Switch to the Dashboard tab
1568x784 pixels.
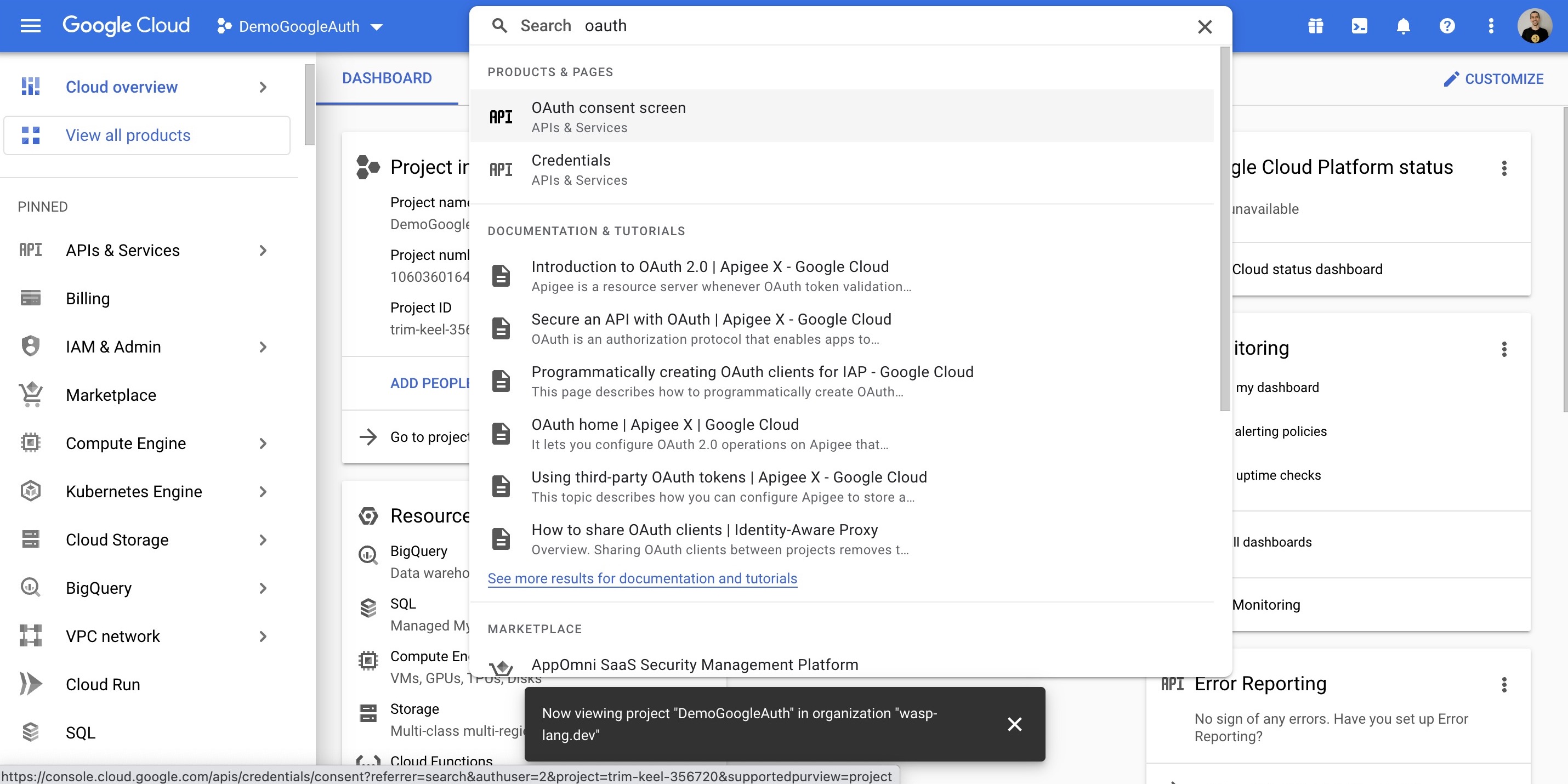387,78
